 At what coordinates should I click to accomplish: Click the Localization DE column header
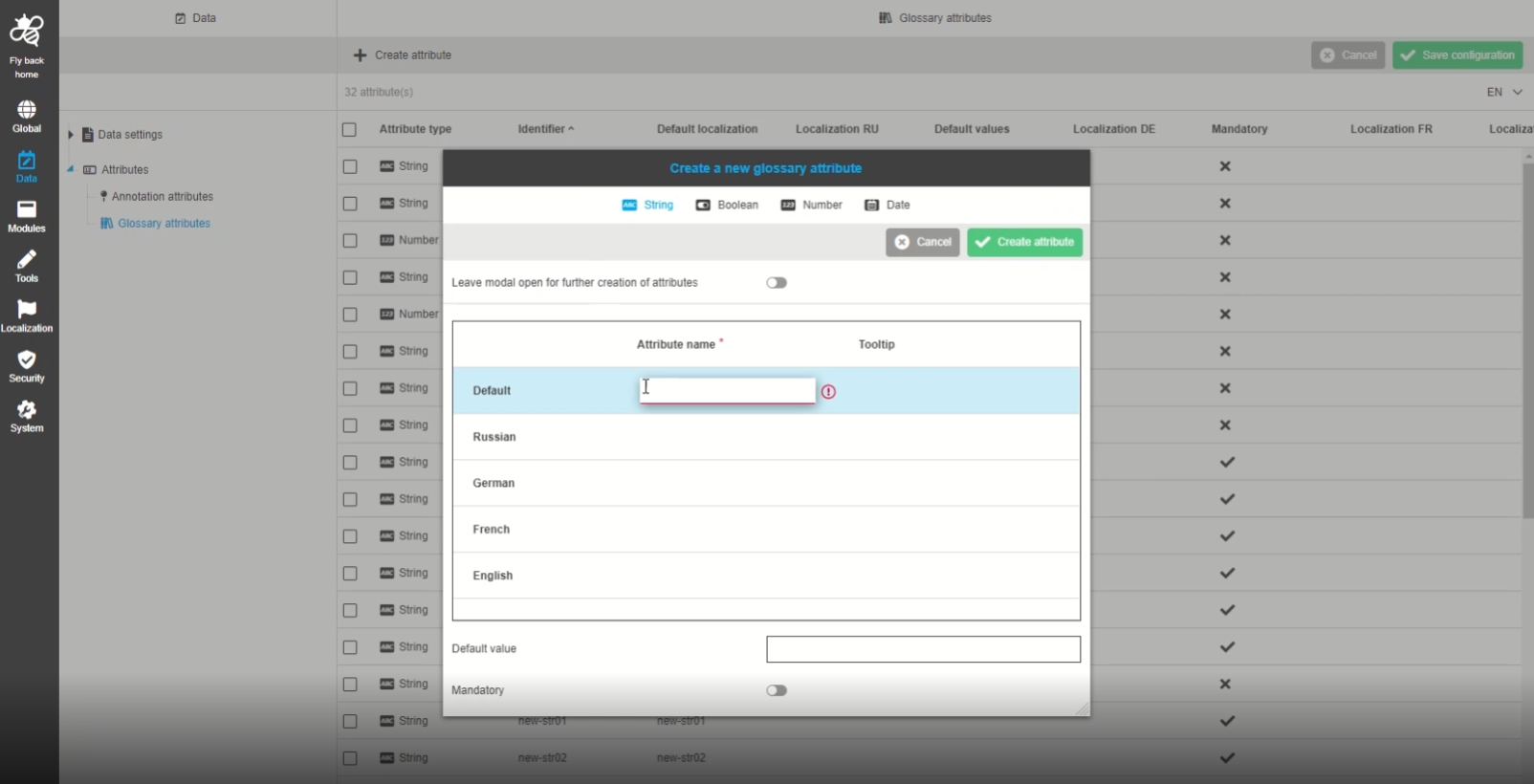pyautogui.click(x=1114, y=129)
